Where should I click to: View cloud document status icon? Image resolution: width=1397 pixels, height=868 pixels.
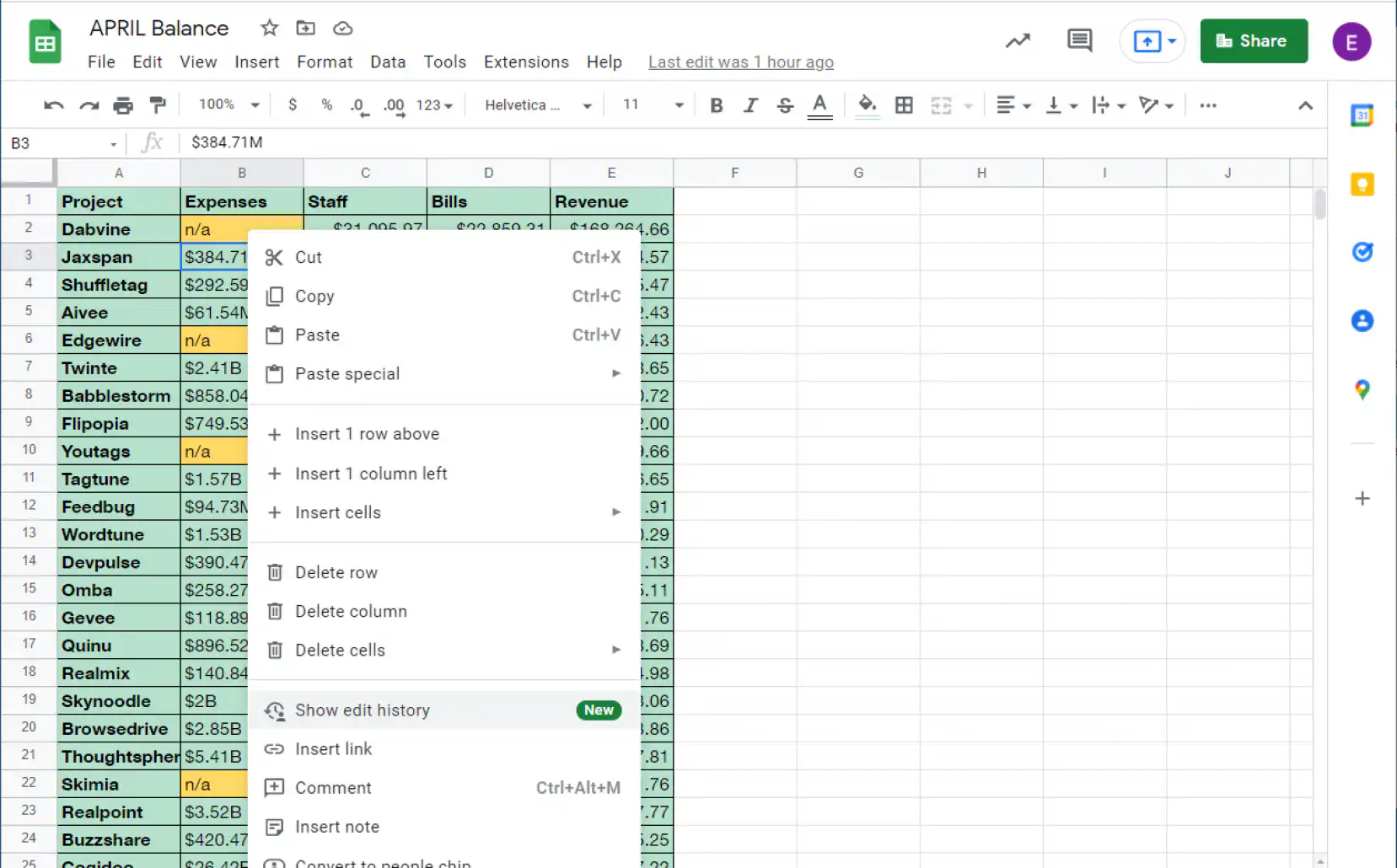342,29
